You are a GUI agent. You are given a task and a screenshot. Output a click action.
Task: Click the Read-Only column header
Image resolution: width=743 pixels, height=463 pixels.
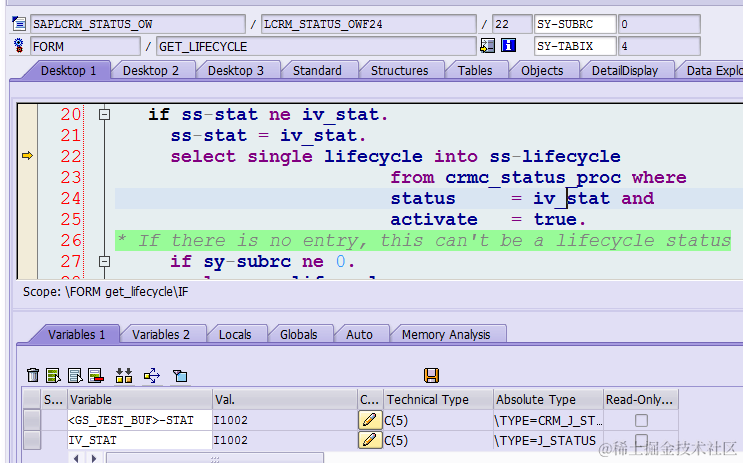coord(641,399)
